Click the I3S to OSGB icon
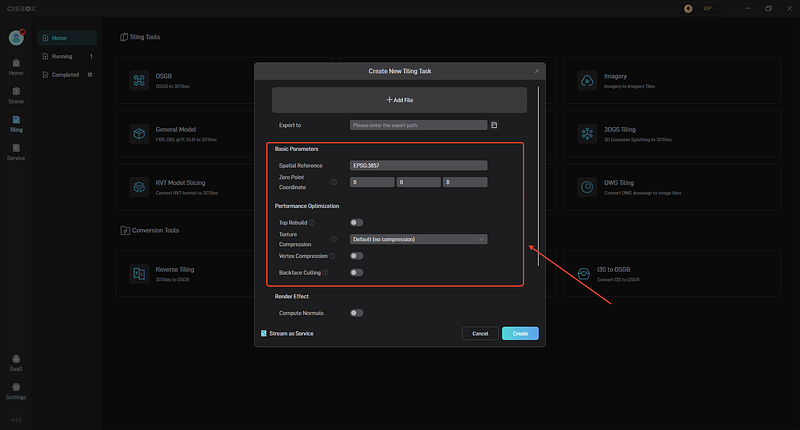800x430 pixels. 584,273
